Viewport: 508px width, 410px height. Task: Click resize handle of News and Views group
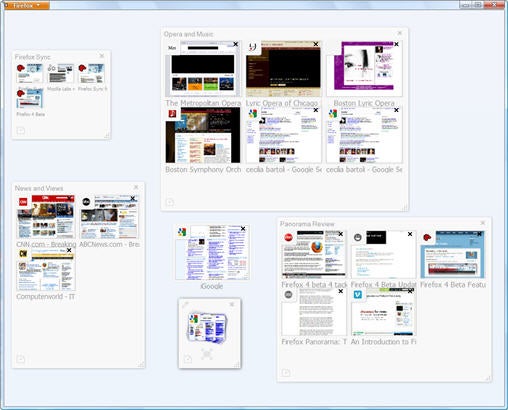tap(141, 364)
